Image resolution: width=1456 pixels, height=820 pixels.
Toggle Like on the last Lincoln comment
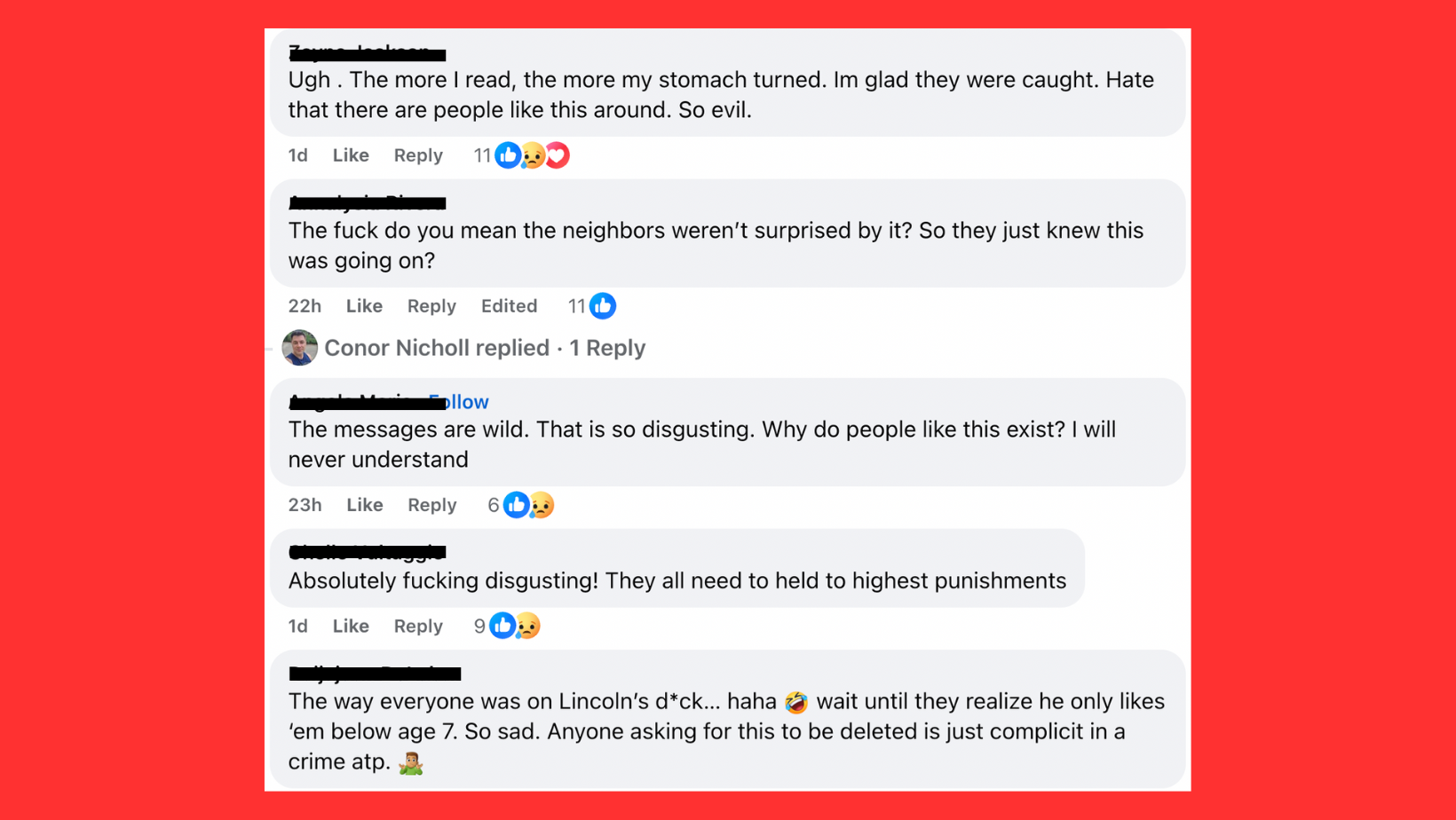click(x=351, y=808)
